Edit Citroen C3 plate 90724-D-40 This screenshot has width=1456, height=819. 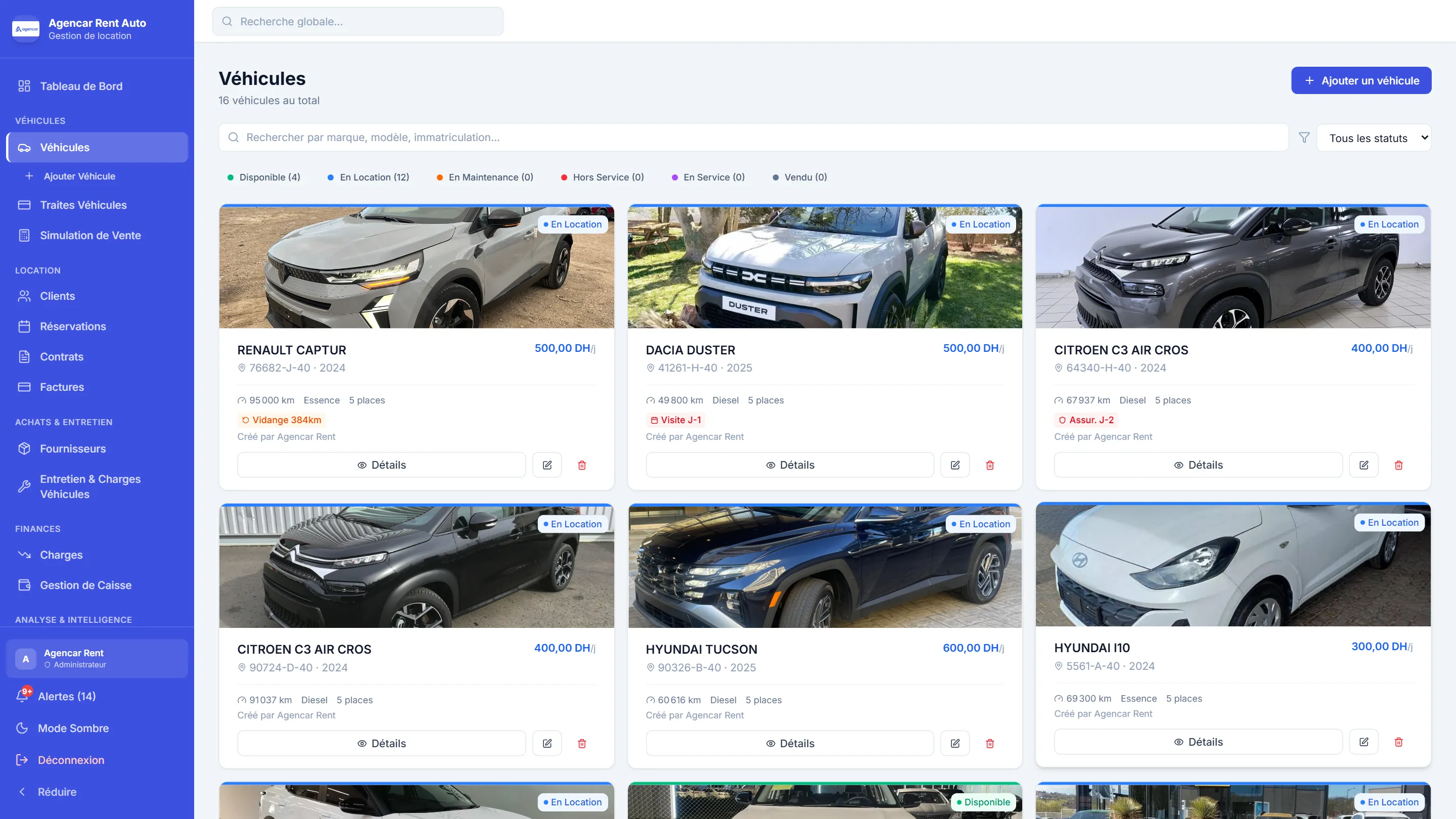click(x=547, y=743)
